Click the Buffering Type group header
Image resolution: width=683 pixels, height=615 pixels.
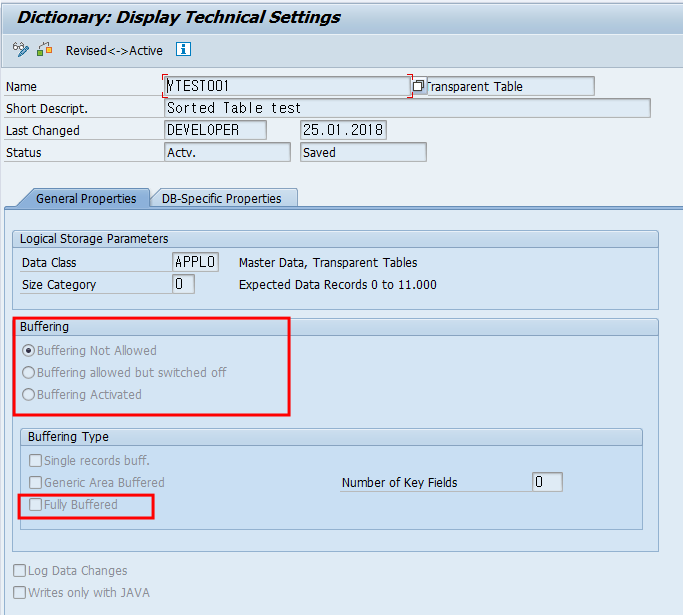[x=331, y=436]
